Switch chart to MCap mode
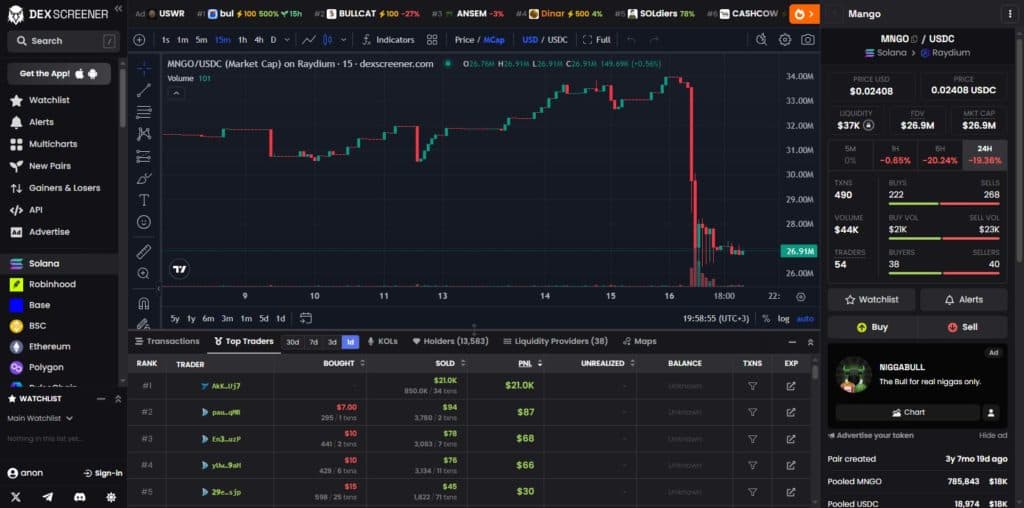 click(x=494, y=40)
